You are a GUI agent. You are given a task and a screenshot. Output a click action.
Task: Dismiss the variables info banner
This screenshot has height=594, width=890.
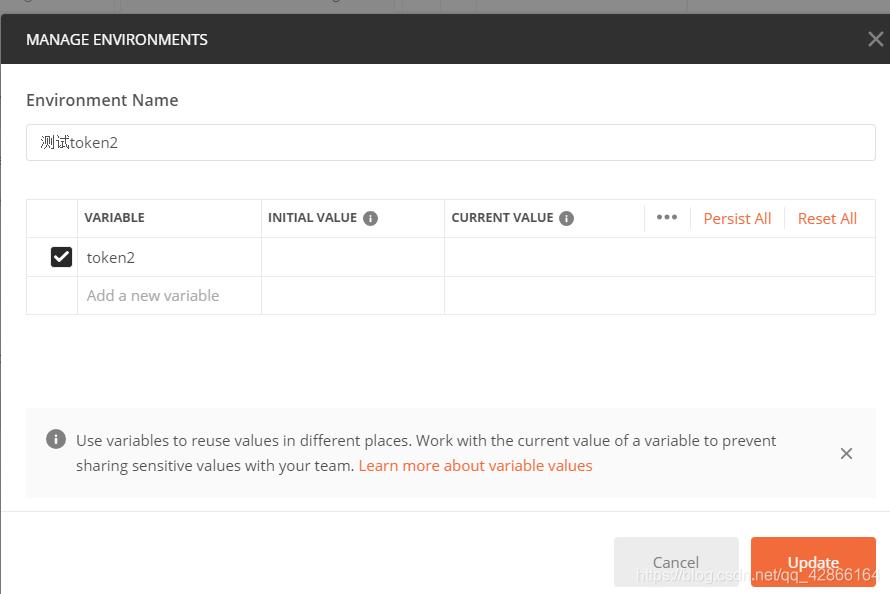(846, 453)
